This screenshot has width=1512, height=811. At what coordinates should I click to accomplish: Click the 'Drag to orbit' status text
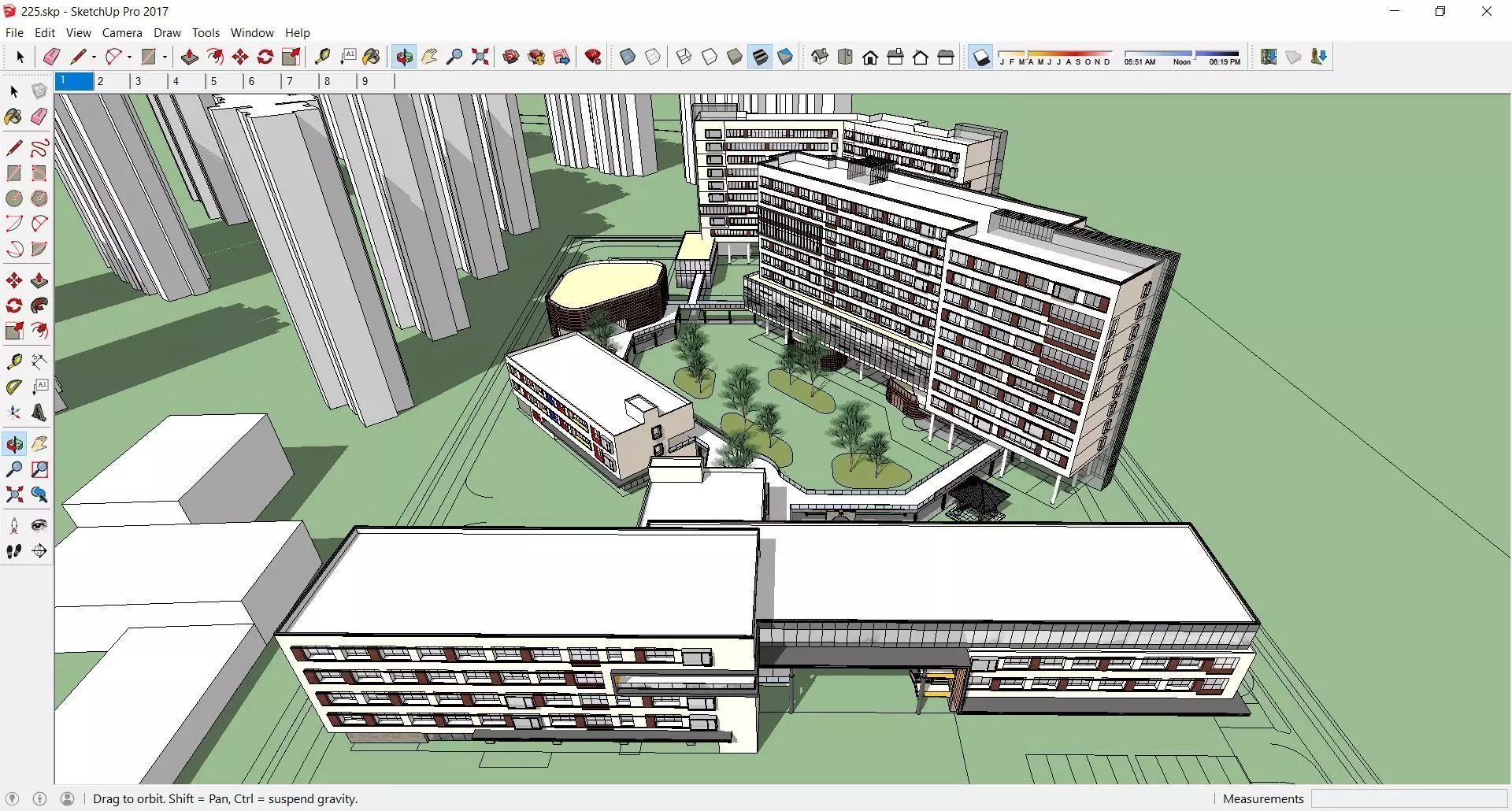pyautogui.click(x=225, y=798)
